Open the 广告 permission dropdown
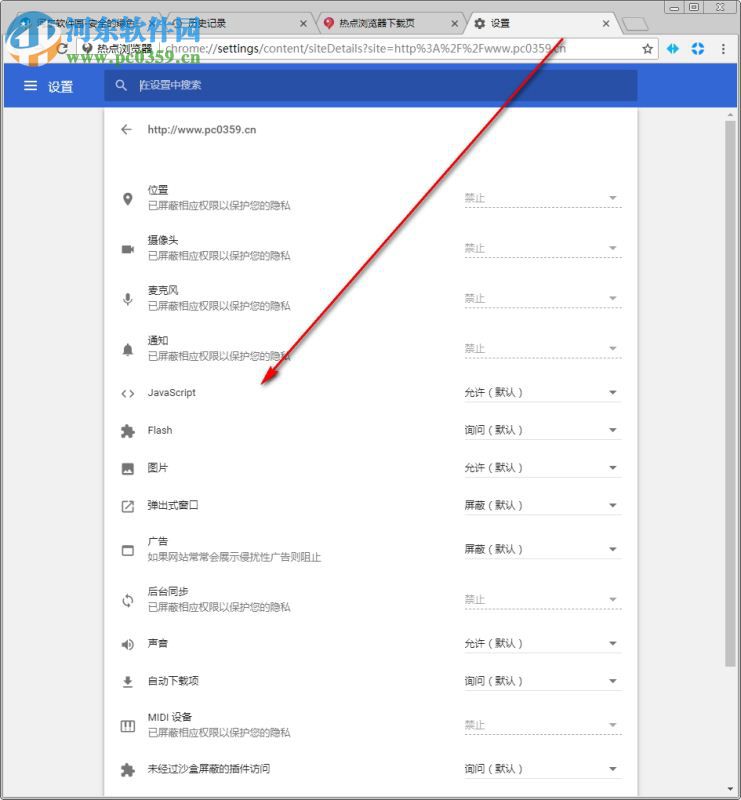This screenshot has width=741, height=800. point(542,549)
